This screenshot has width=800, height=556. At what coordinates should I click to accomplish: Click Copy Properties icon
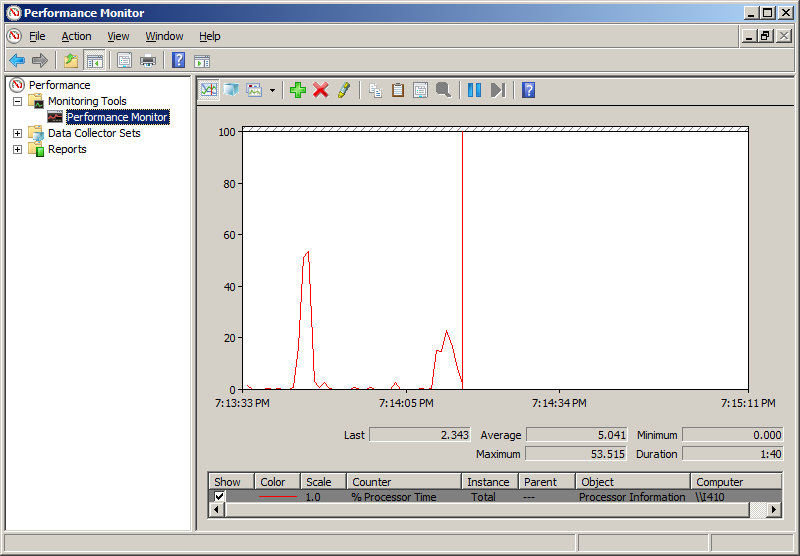click(x=376, y=90)
